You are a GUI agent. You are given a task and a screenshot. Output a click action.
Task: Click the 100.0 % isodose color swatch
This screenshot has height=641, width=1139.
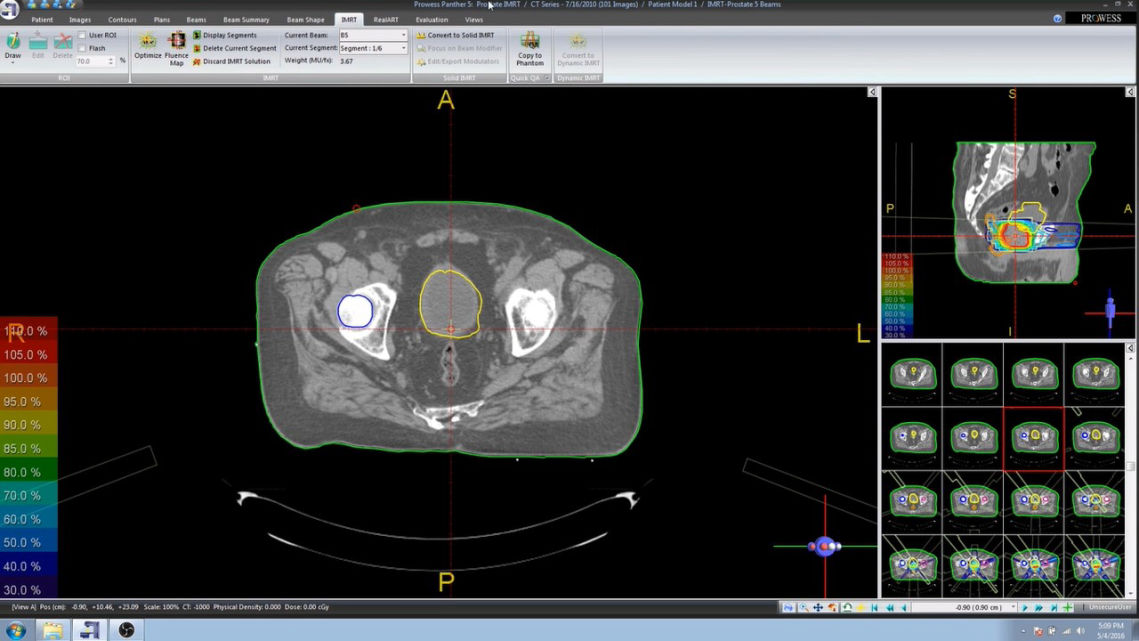click(28, 378)
